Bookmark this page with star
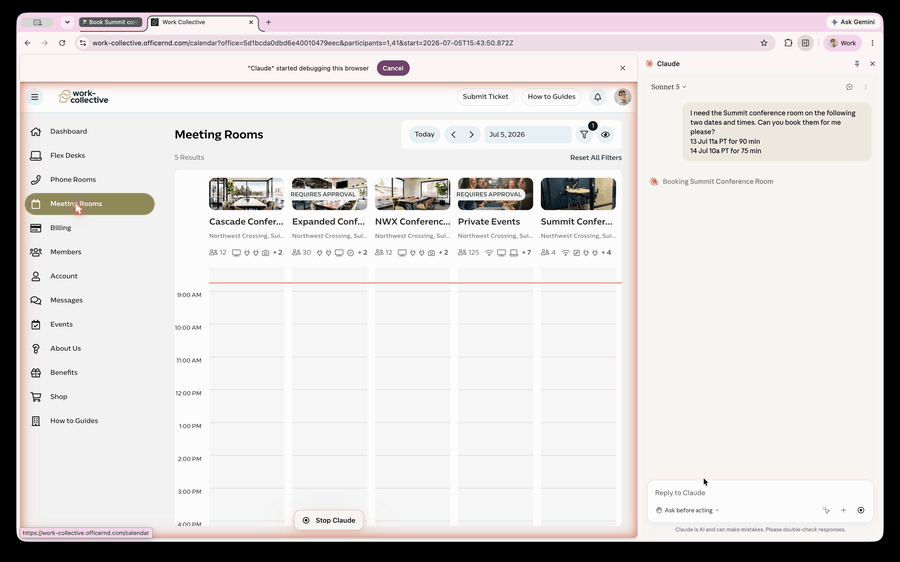This screenshot has height=562, width=900. pyautogui.click(x=764, y=43)
